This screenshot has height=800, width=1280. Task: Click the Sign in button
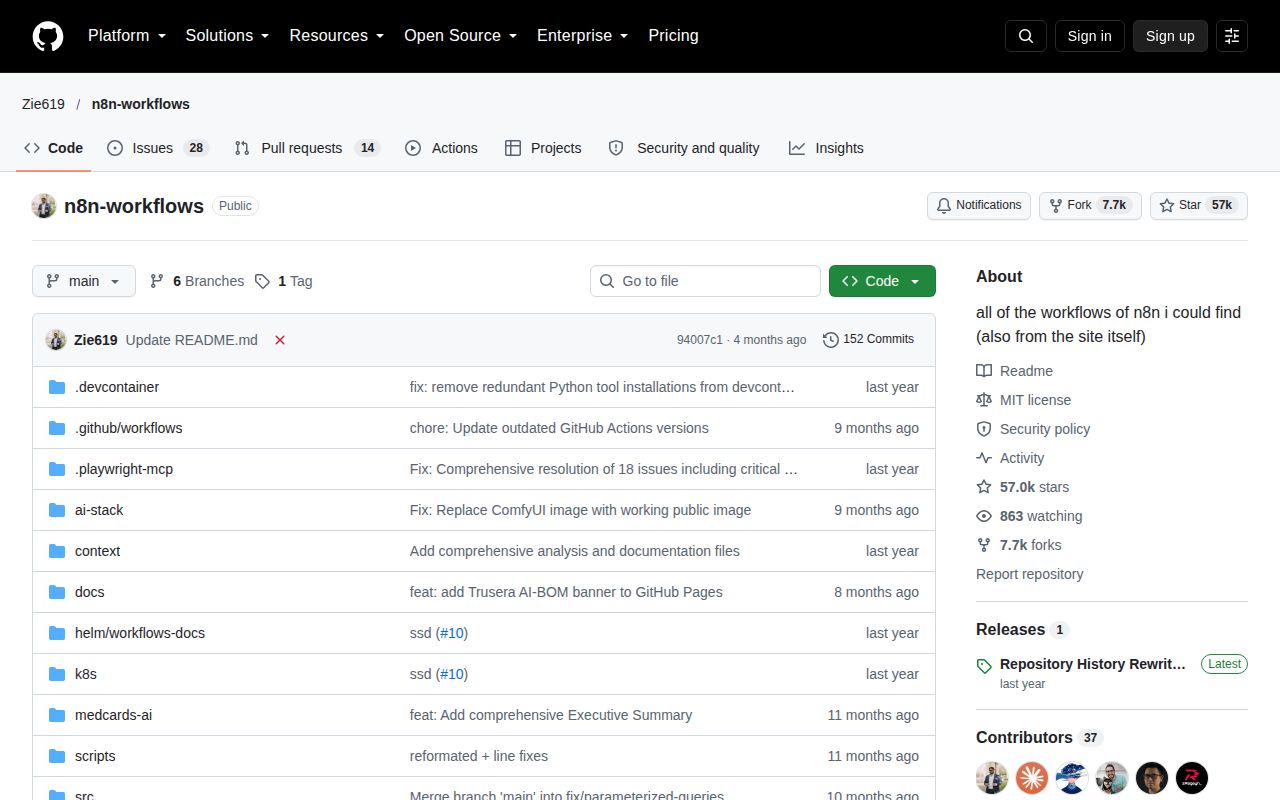click(1089, 36)
